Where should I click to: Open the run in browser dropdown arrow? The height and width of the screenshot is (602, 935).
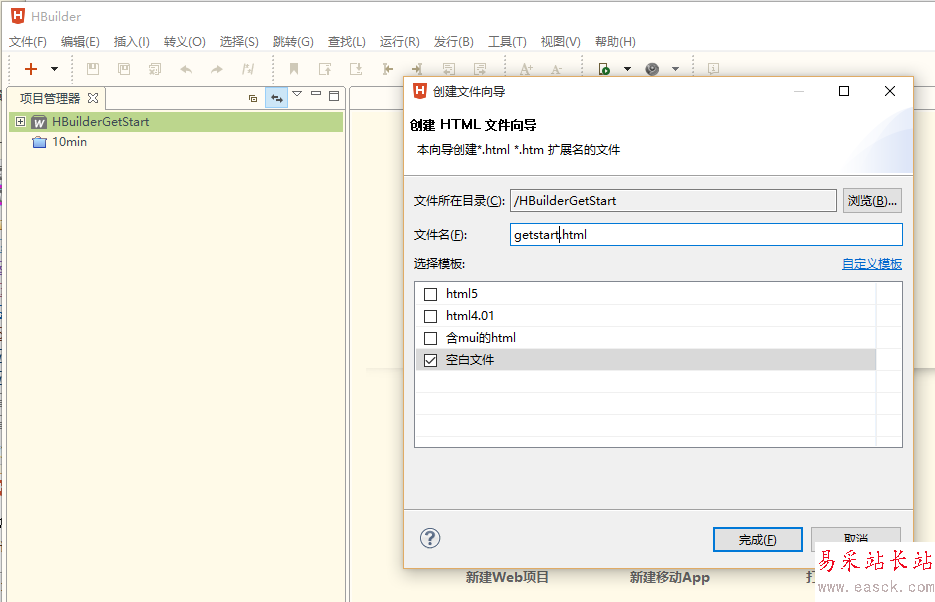click(627, 69)
